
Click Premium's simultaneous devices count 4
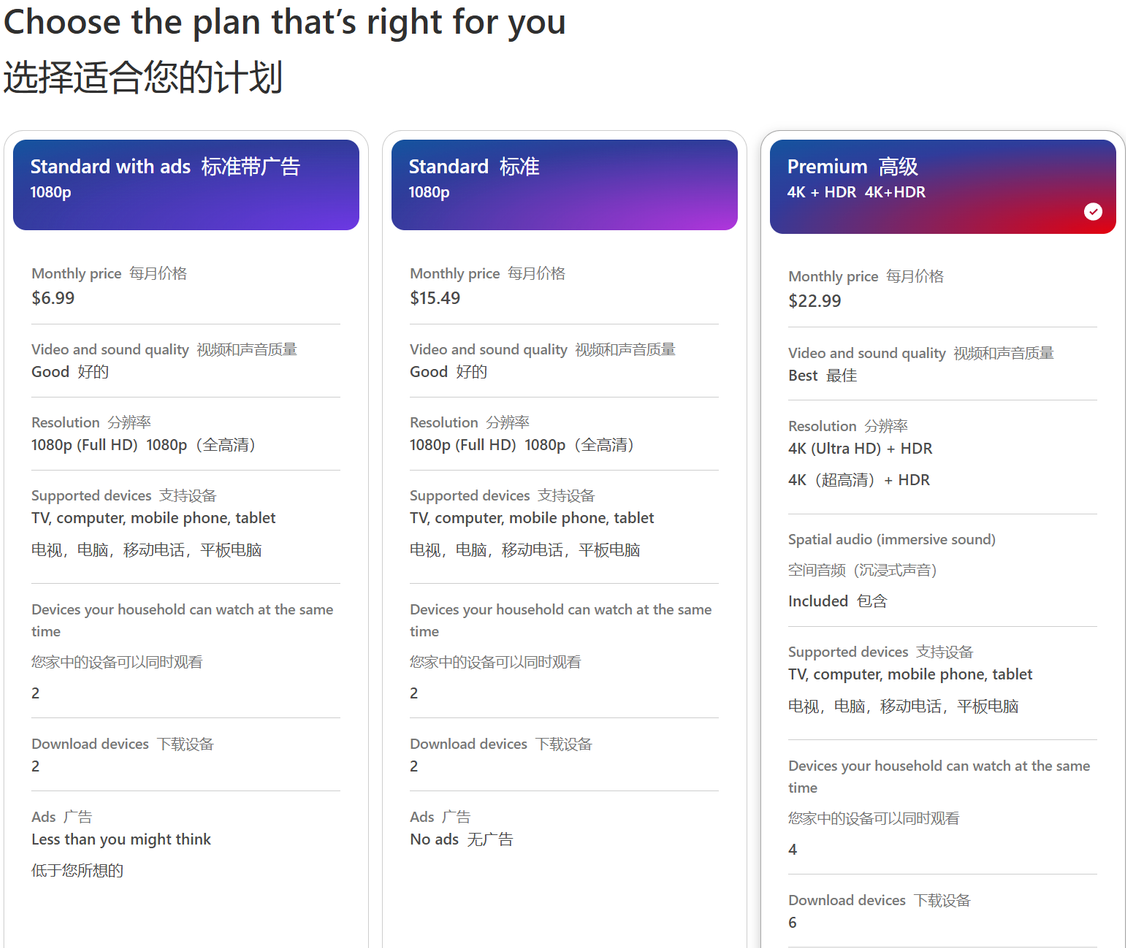(x=793, y=849)
